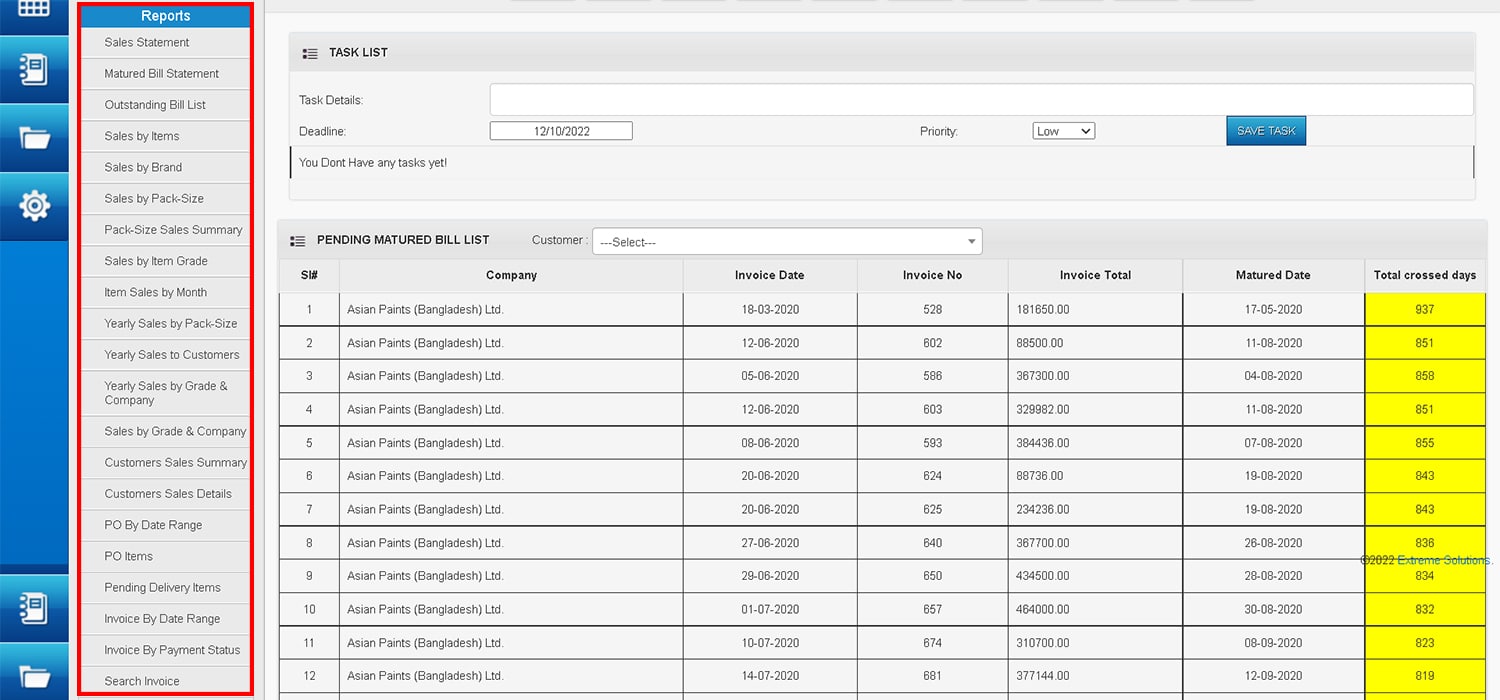Click the Deadline date field
The image size is (1500, 700).
tap(561, 131)
